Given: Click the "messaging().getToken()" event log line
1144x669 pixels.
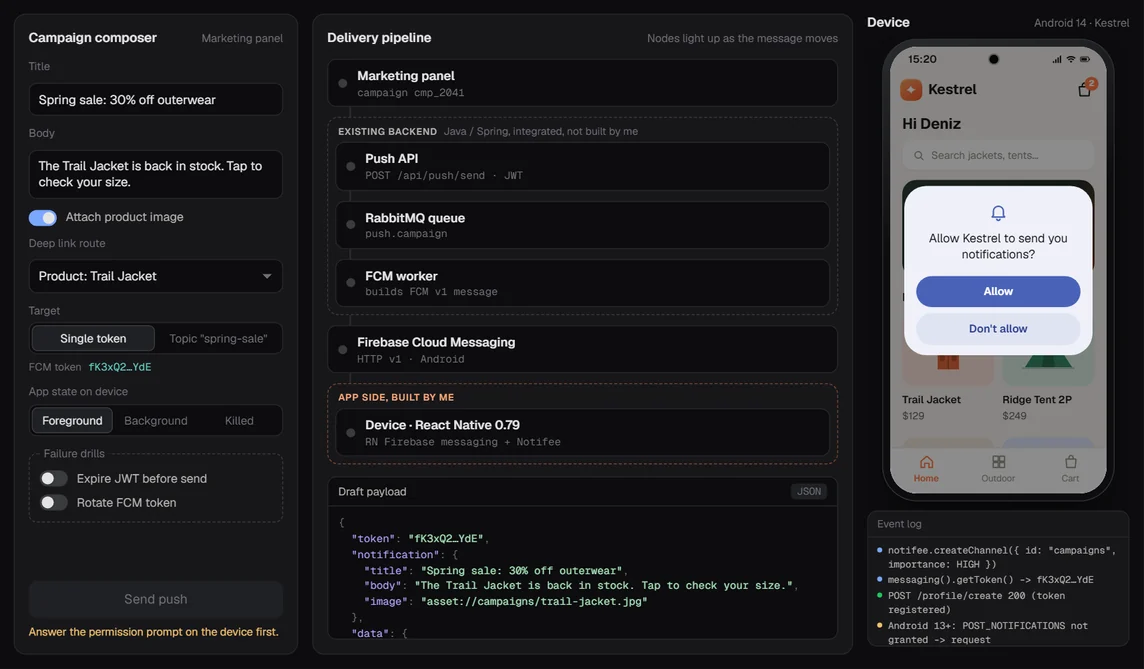Looking at the screenshot, I should click(990, 580).
